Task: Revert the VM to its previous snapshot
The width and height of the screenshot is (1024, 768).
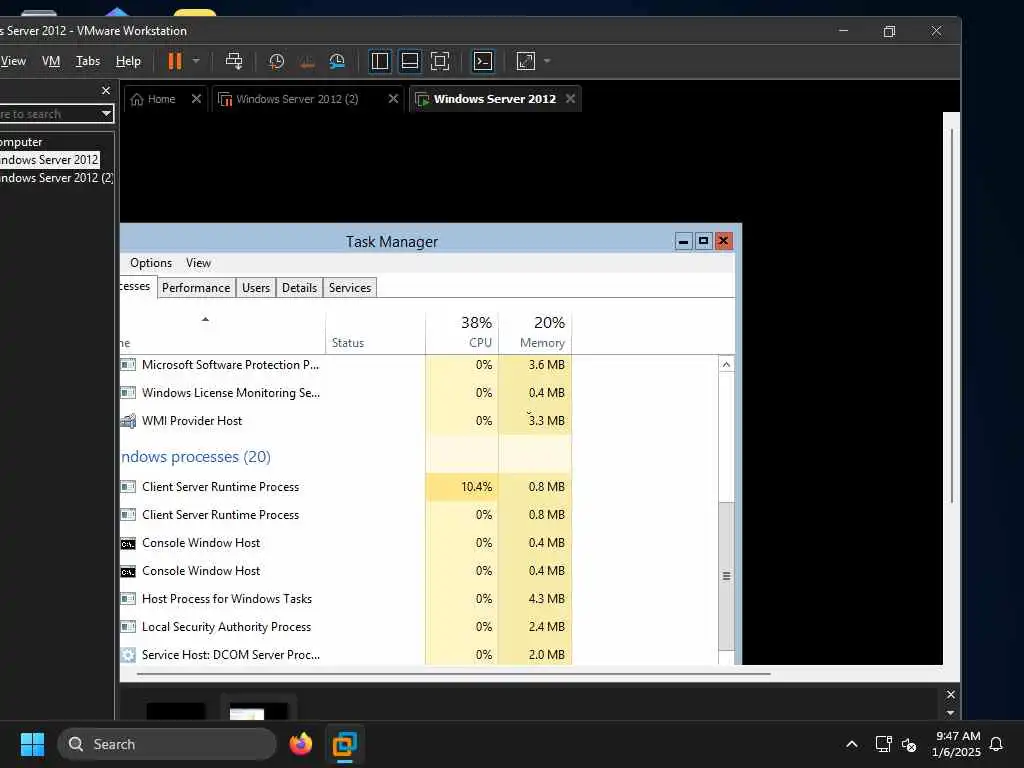Action: point(307,61)
